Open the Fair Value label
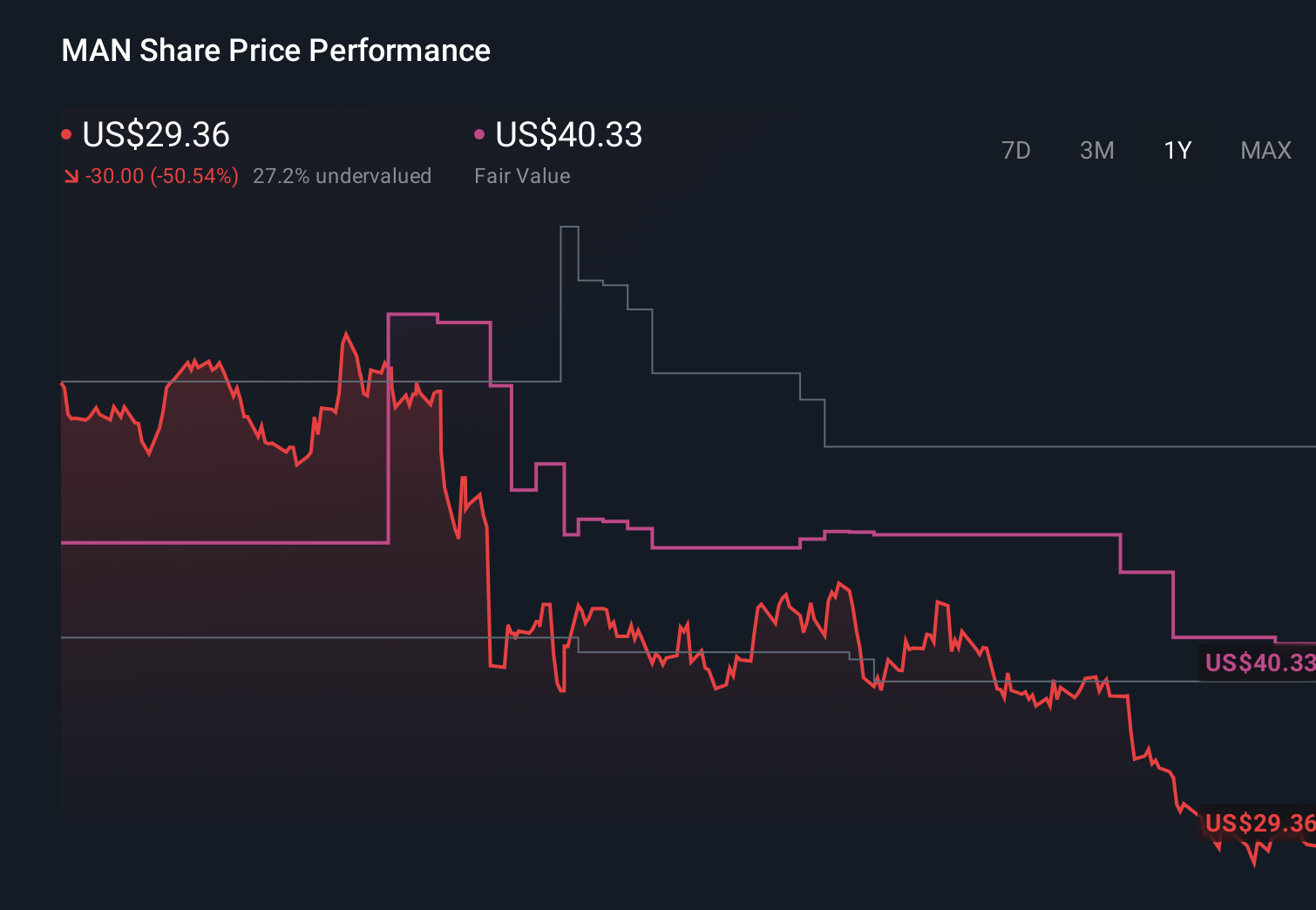The height and width of the screenshot is (910, 1316). coord(521,175)
